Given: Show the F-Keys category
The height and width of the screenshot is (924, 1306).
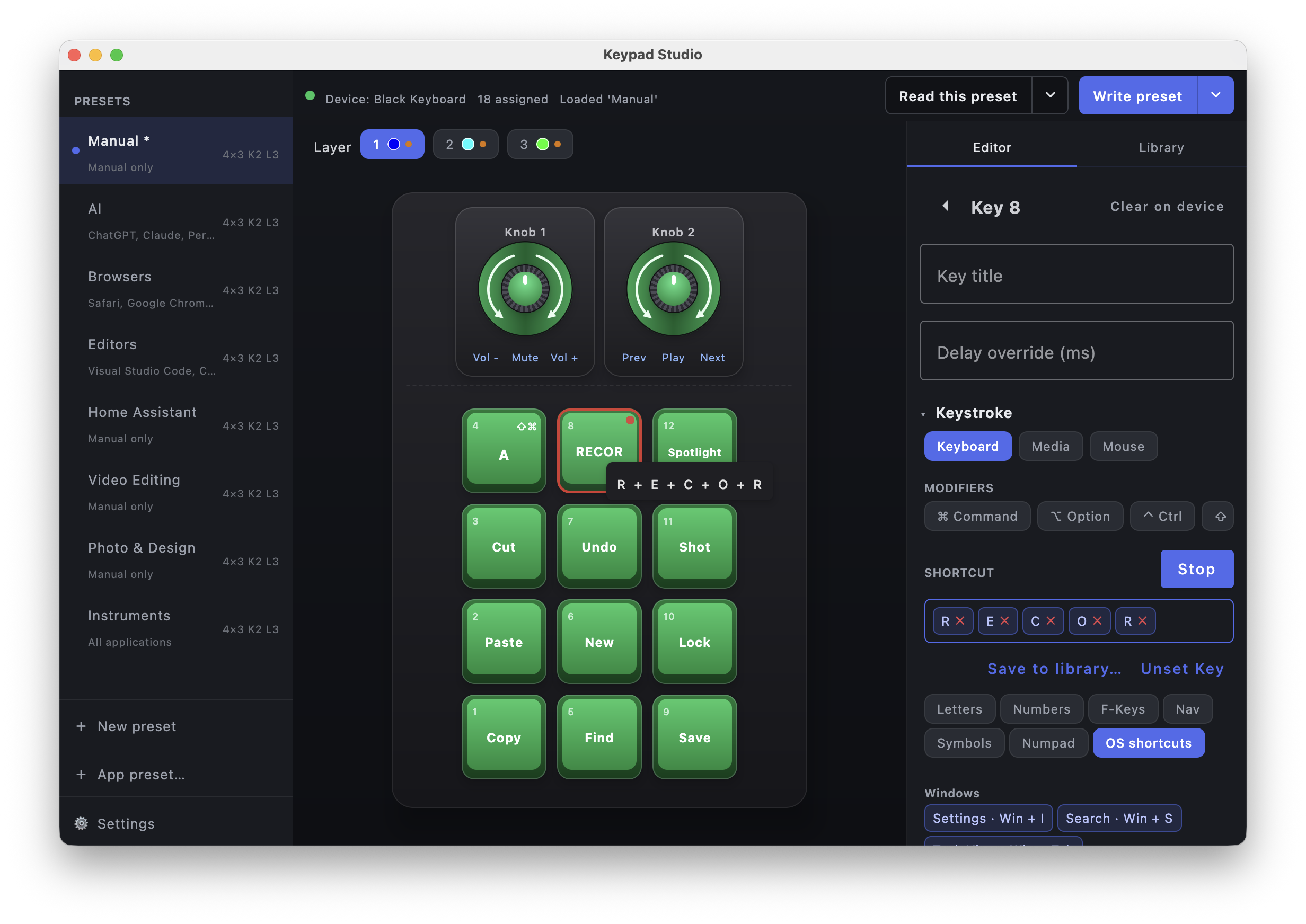Looking at the screenshot, I should pyautogui.click(x=1122, y=709).
